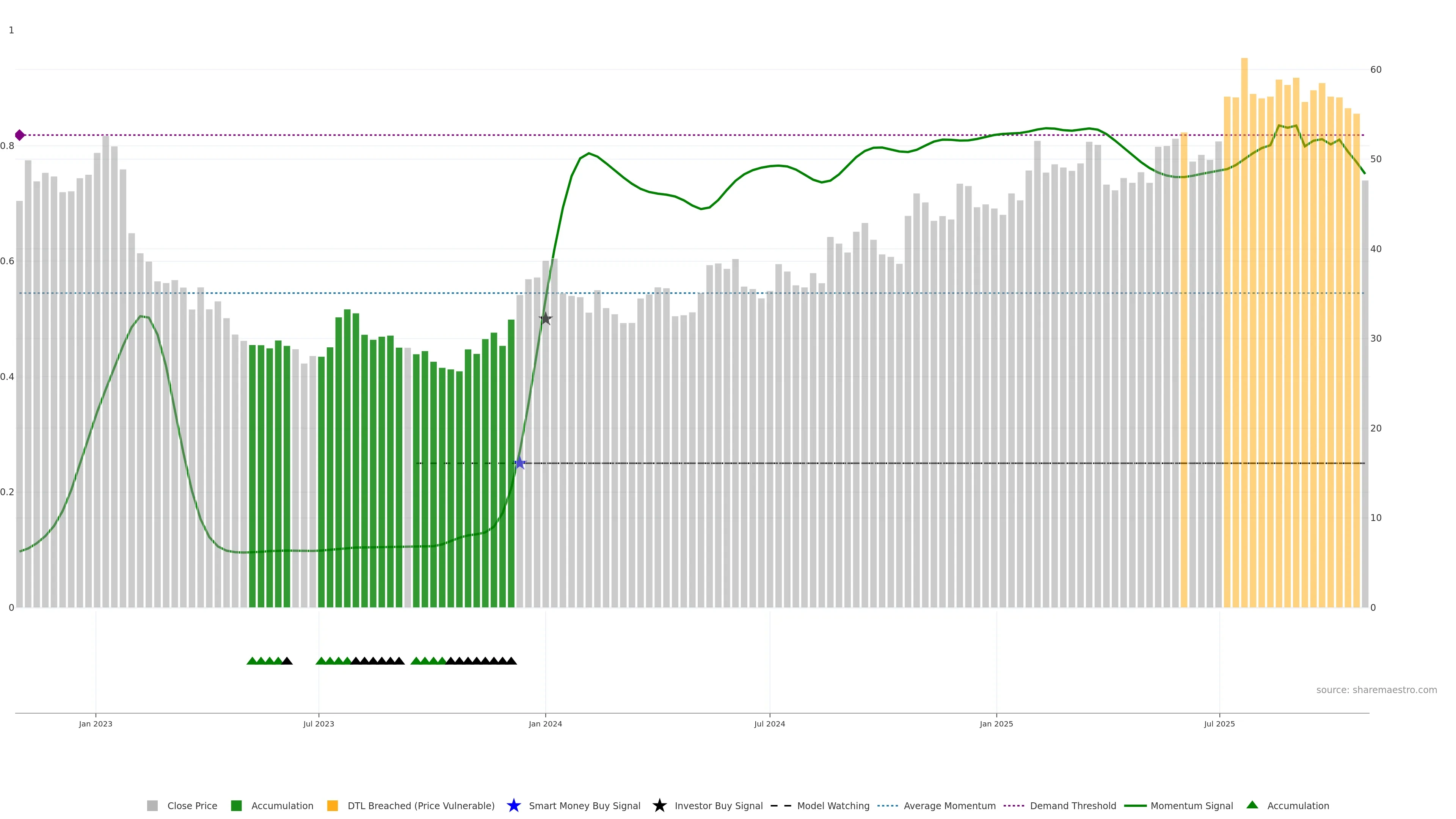Click the black Investor Buy Signal star on chart

tap(546, 318)
